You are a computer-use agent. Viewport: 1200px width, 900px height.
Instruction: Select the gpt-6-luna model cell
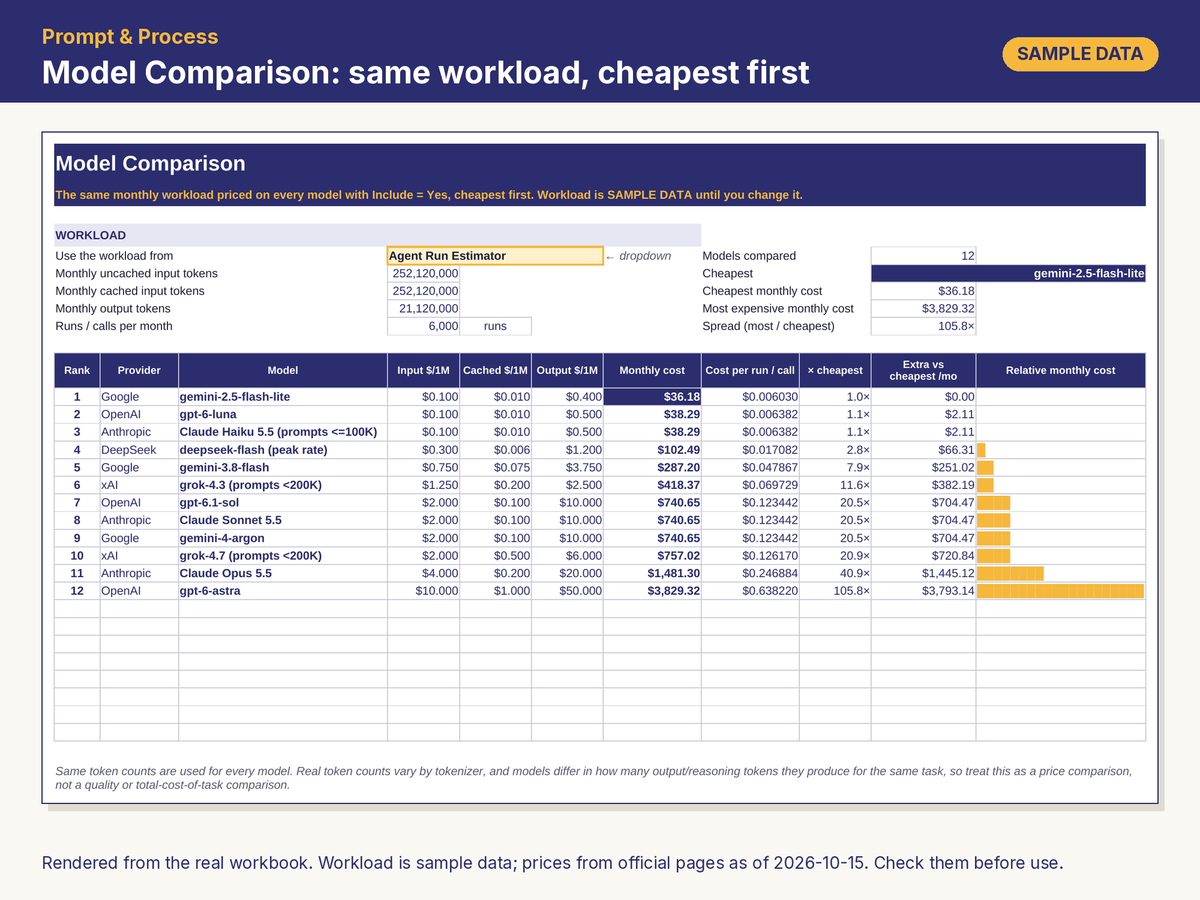(x=283, y=414)
